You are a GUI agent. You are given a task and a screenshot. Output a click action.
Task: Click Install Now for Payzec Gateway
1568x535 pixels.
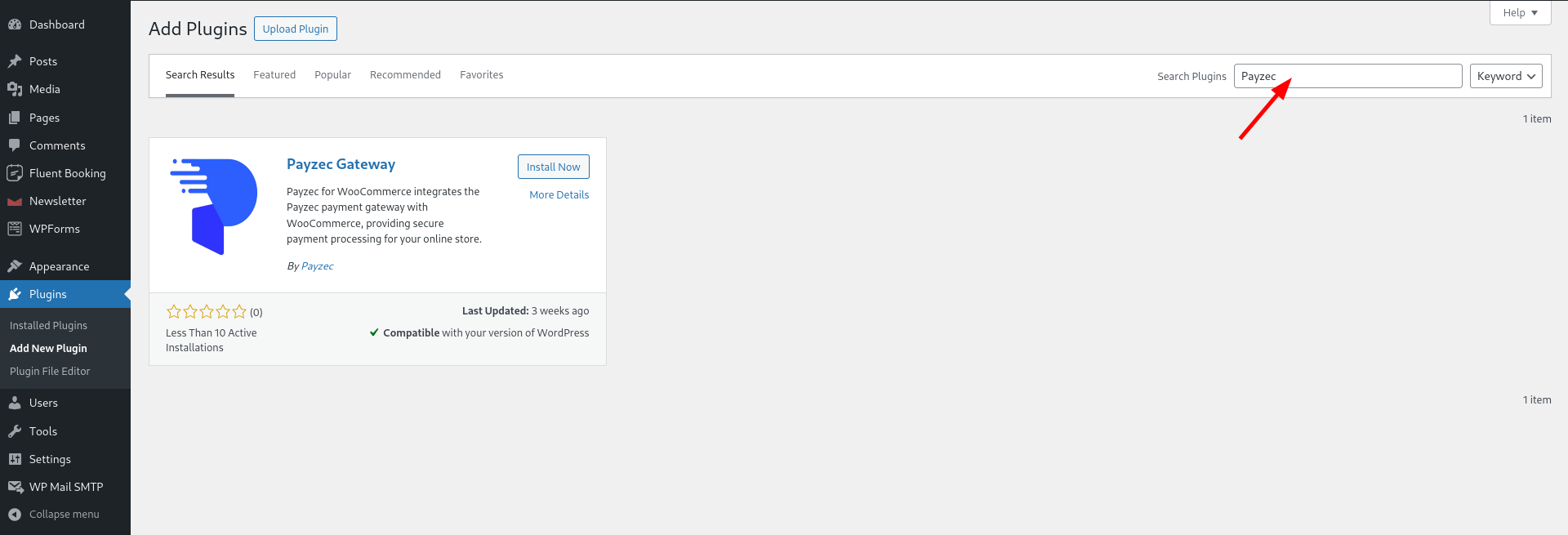coord(553,167)
